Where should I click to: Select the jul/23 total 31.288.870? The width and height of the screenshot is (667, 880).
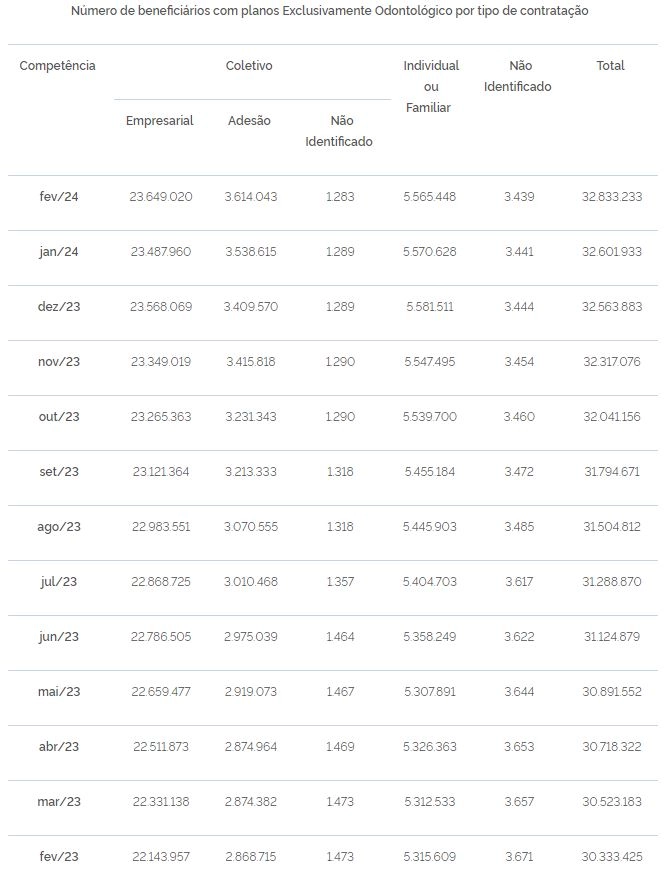click(611, 581)
